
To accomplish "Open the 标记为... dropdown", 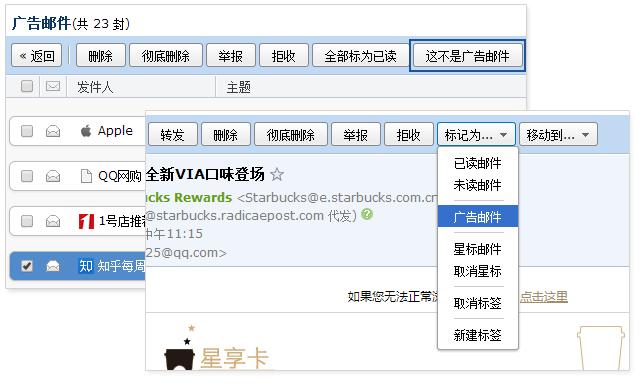I will [x=476, y=134].
